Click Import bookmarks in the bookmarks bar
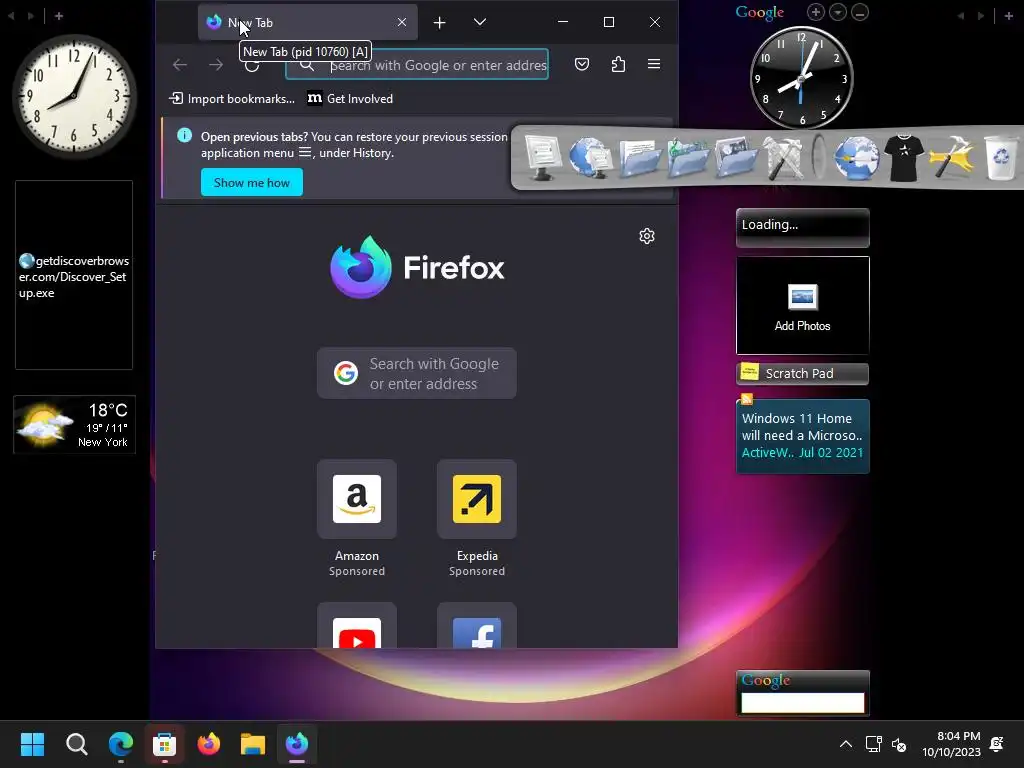This screenshot has height=768, width=1024. [x=232, y=99]
